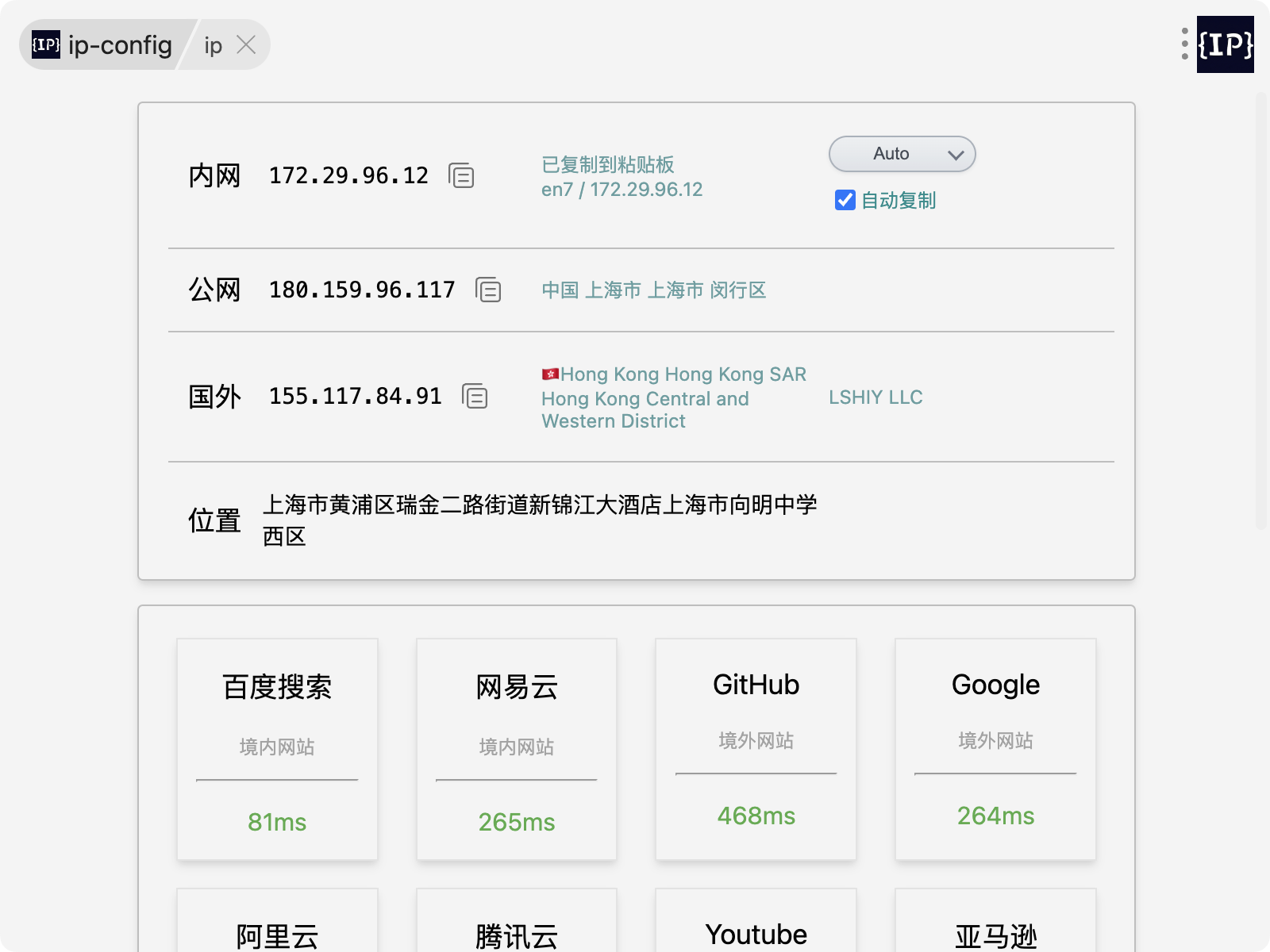1270x952 pixels.
Task: Open the Auto dropdown selector
Action: (x=901, y=154)
